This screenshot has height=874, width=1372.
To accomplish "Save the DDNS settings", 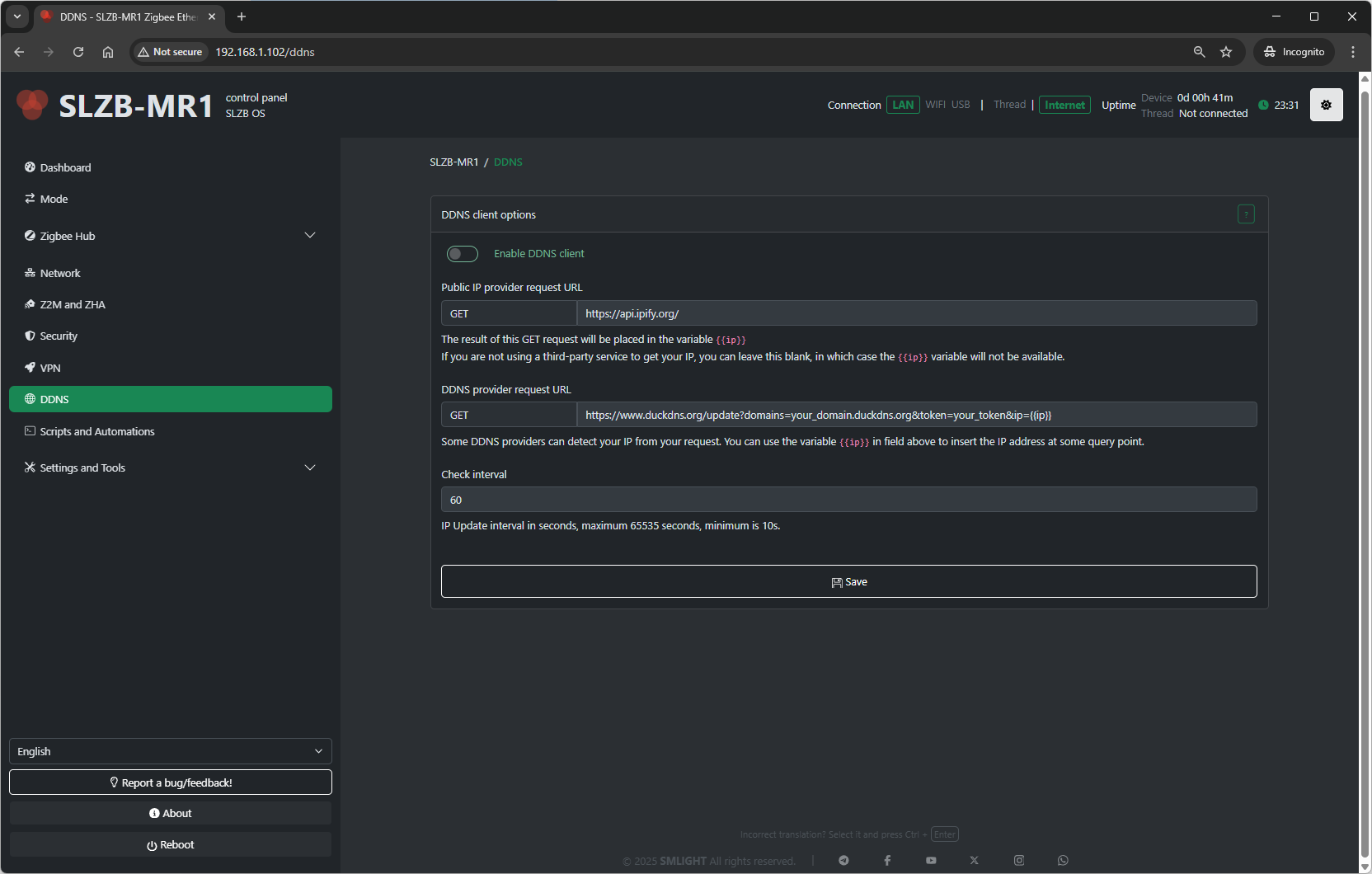I will click(848, 581).
